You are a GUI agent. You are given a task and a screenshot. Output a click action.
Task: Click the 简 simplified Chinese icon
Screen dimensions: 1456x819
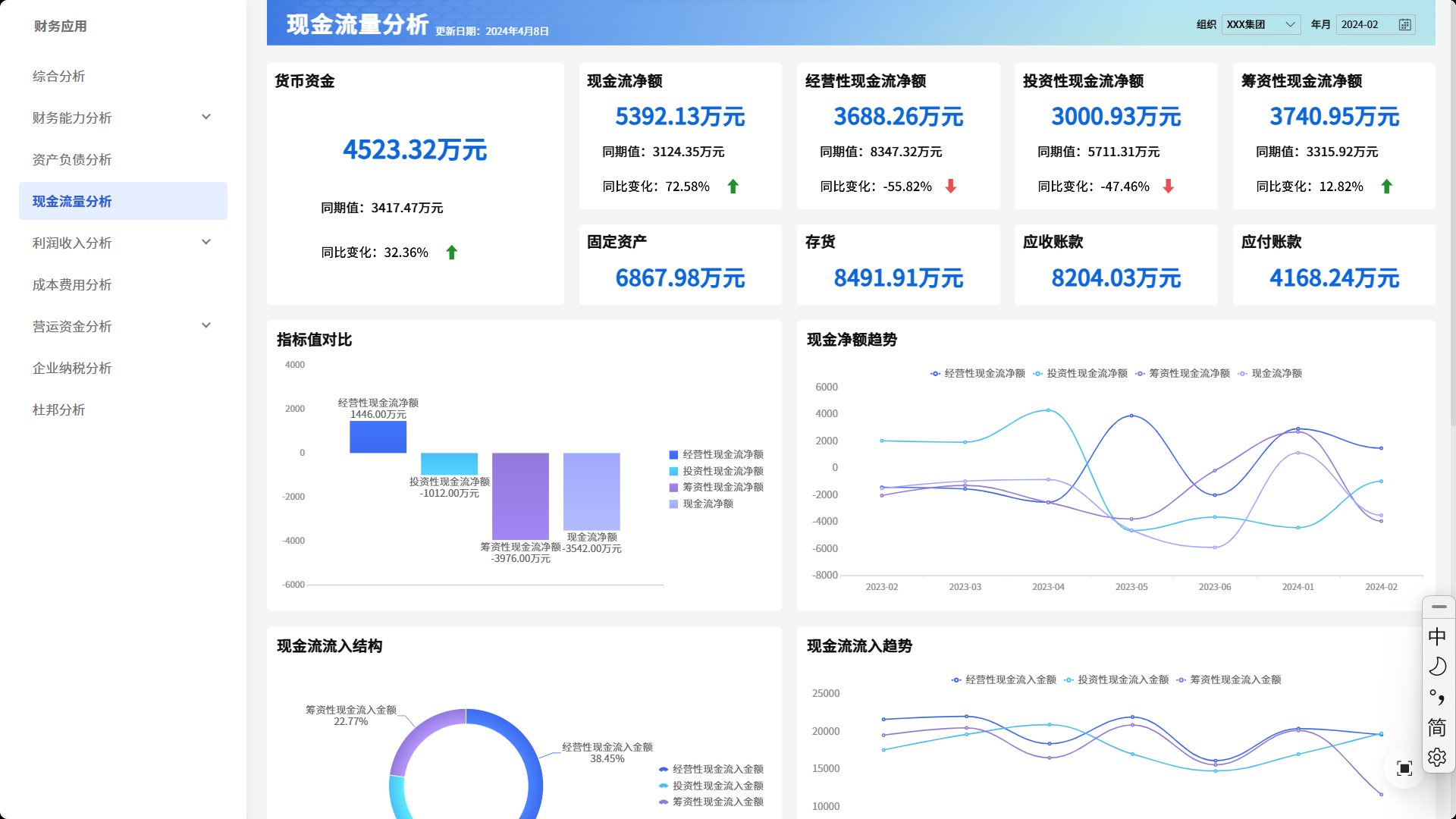click(1437, 727)
